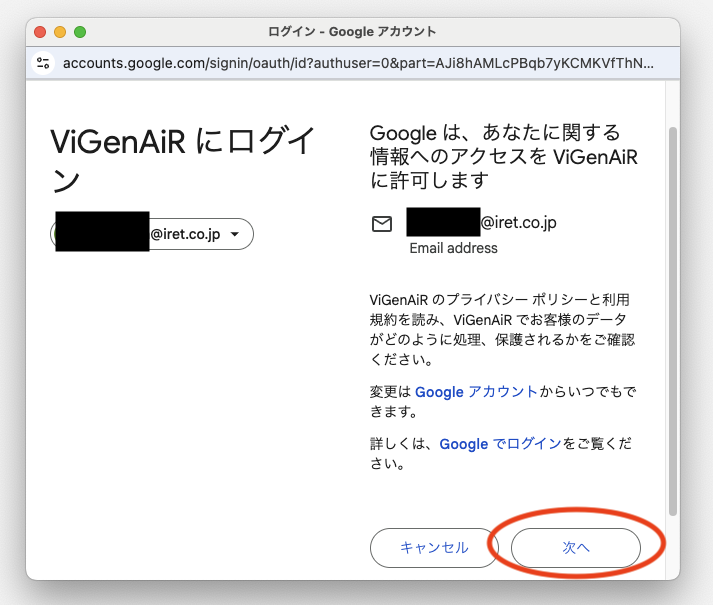Click the envelope icon beside the email
This screenshot has height=605, width=713.
point(381,224)
